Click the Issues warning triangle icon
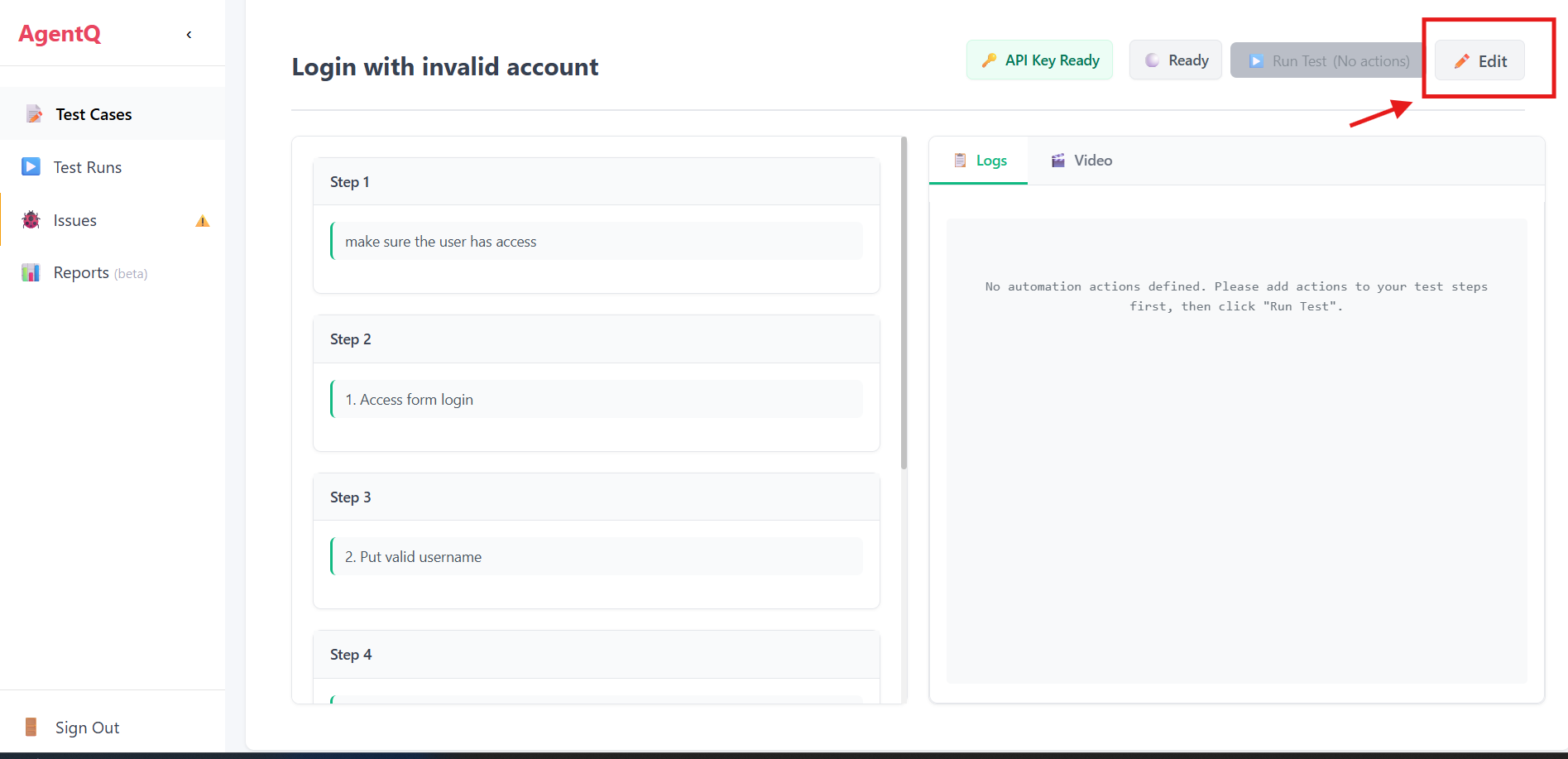 click(x=202, y=221)
